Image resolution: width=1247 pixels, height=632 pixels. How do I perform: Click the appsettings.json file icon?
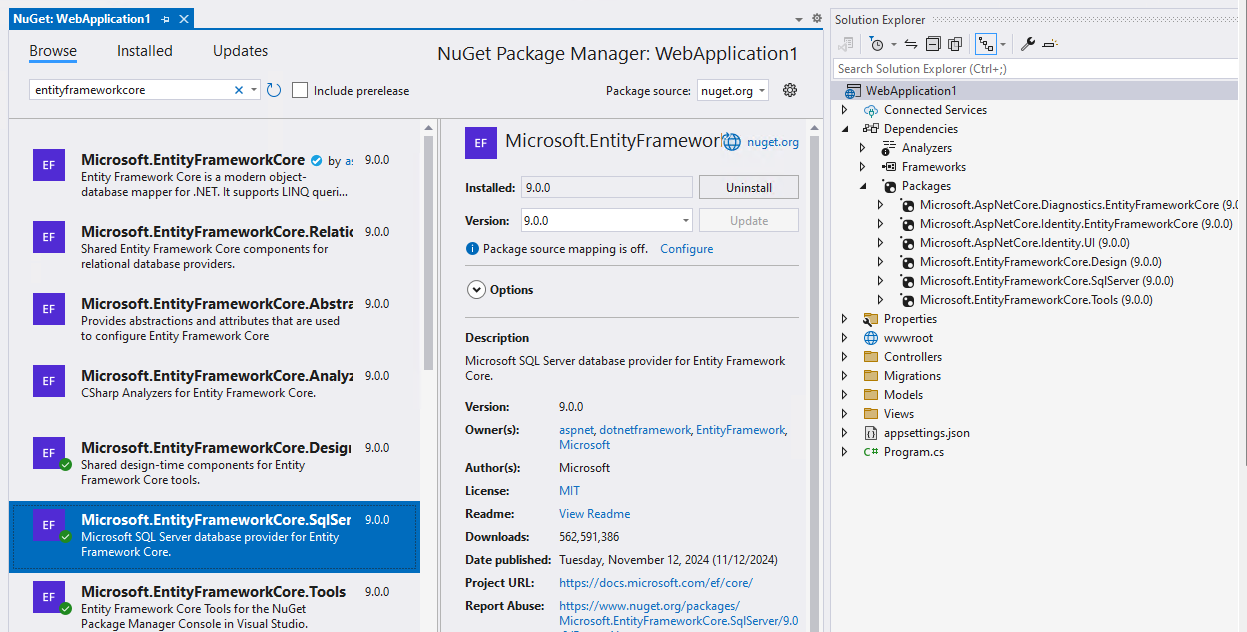(x=870, y=433)
